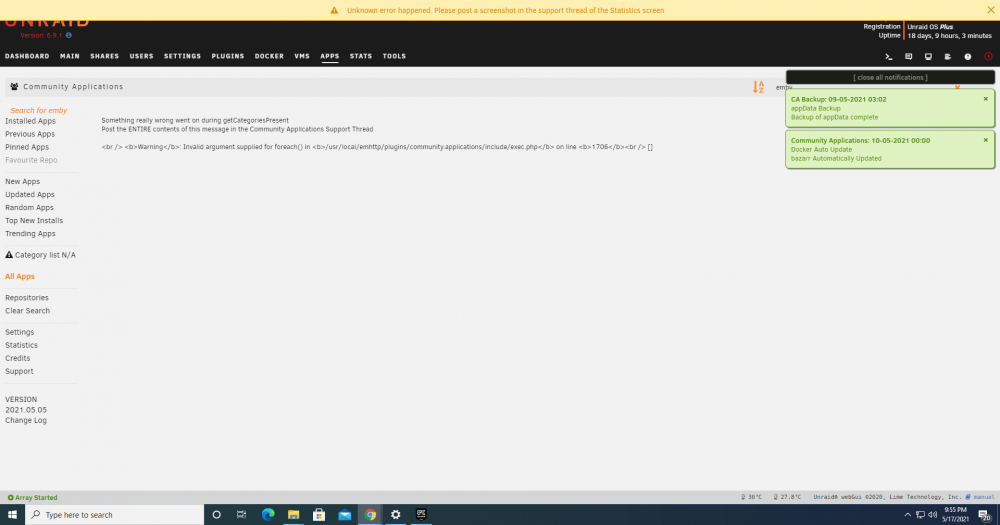Toggle the A-Z sort order icon
1000x525 pixels.
pyautogui.click(x=758, y=87)
